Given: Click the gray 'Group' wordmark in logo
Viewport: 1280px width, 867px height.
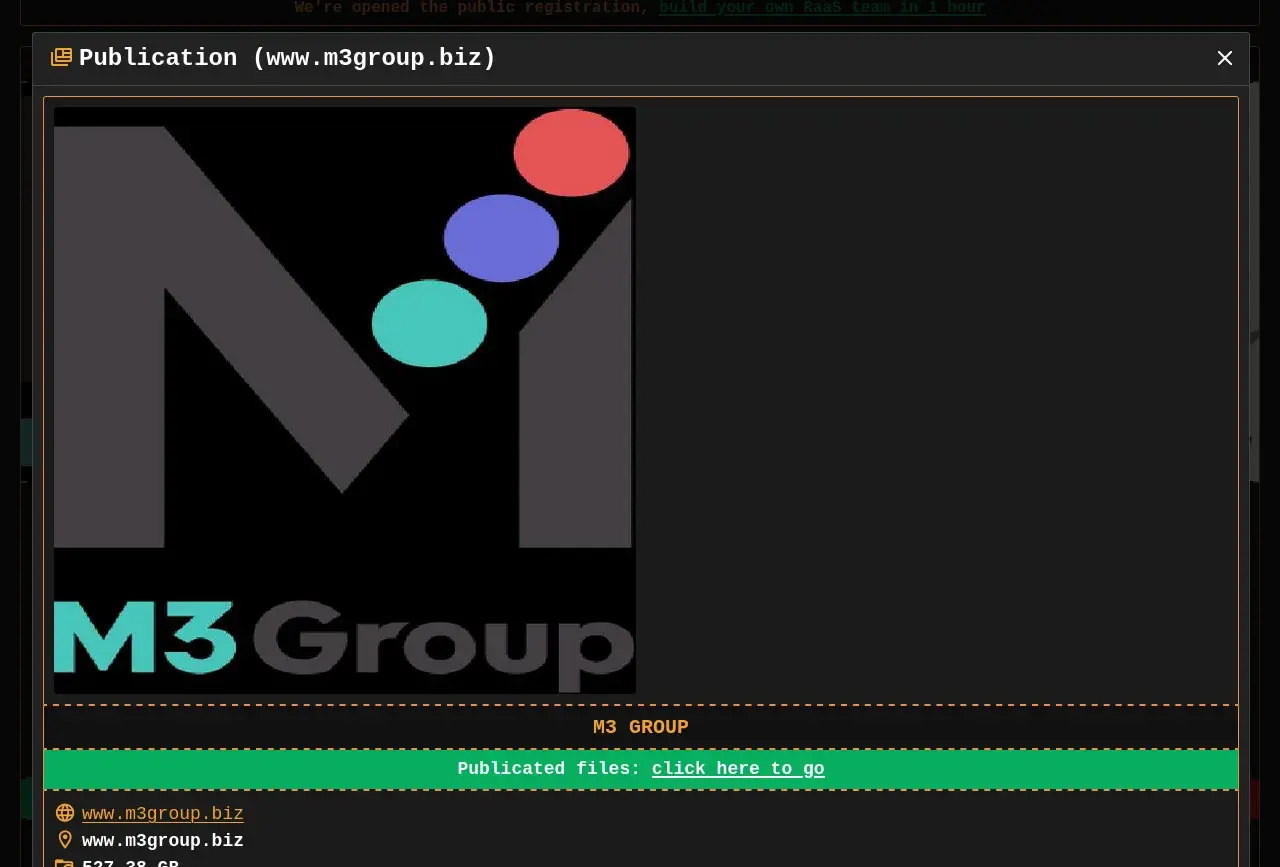Looking at the screenshot, I should pos(443,642).
